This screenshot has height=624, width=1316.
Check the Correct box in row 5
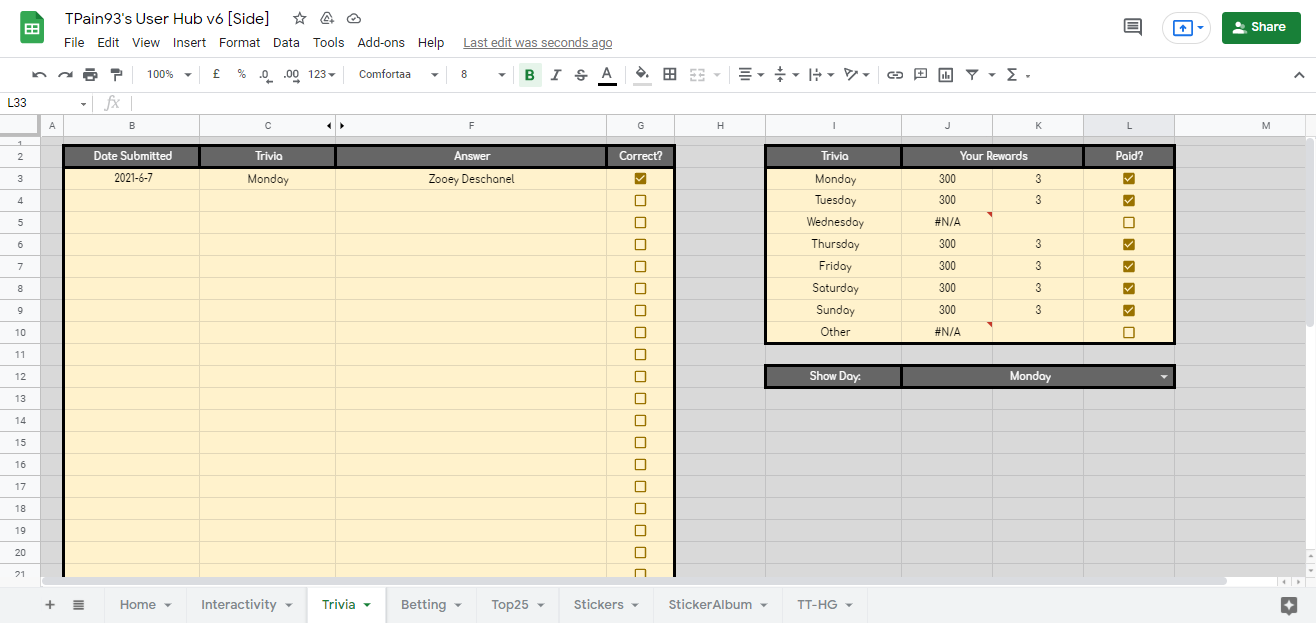pos(640,222)
